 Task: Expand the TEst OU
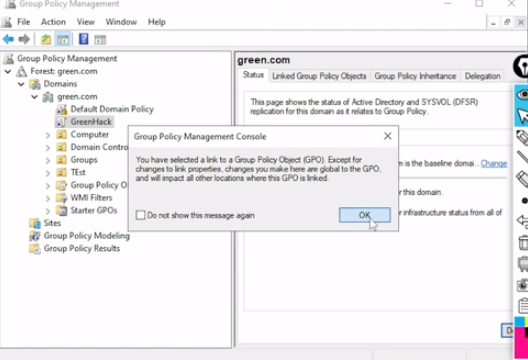[x=48, y=173]
